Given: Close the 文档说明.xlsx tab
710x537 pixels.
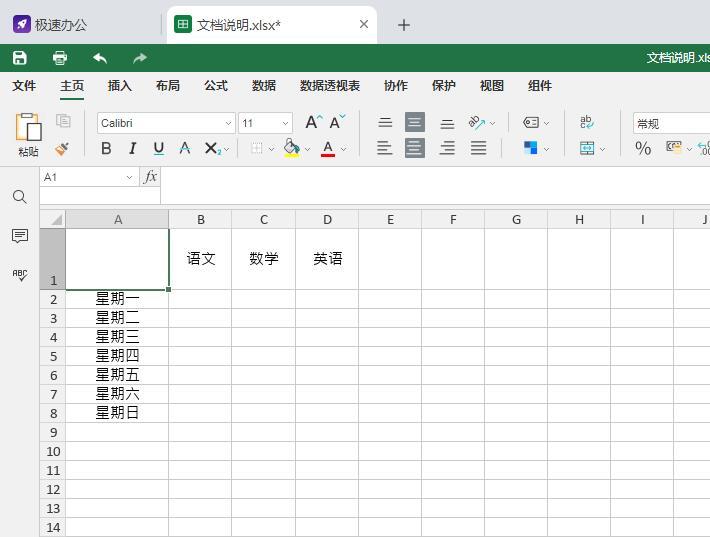Looking at the screenshot, I should coord(364,24).
